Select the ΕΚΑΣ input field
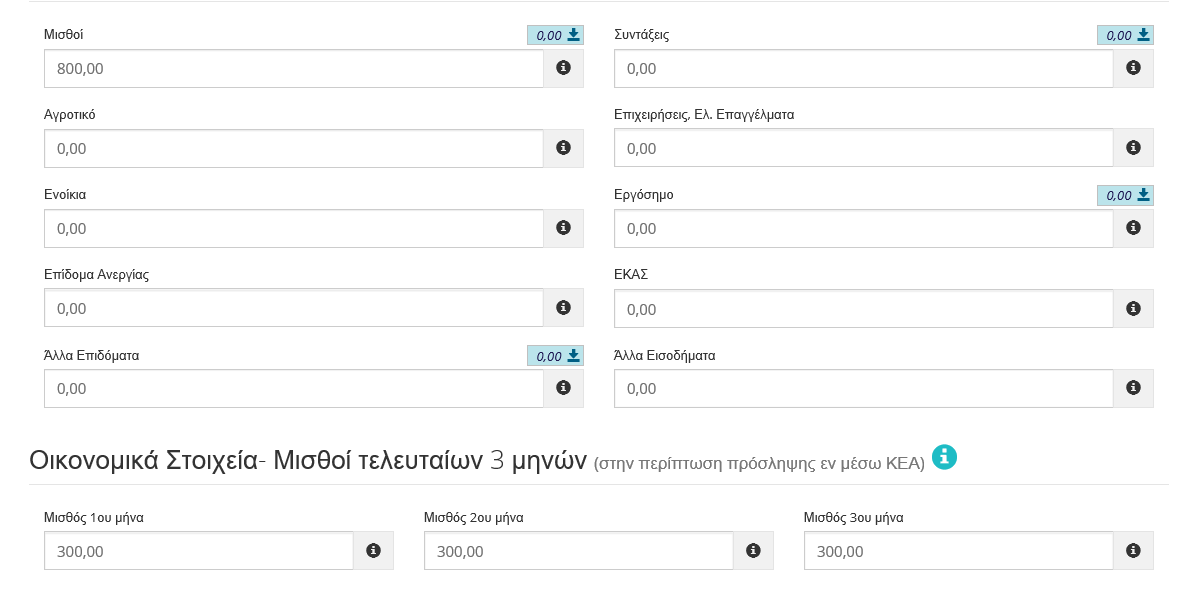 [864, 309]
